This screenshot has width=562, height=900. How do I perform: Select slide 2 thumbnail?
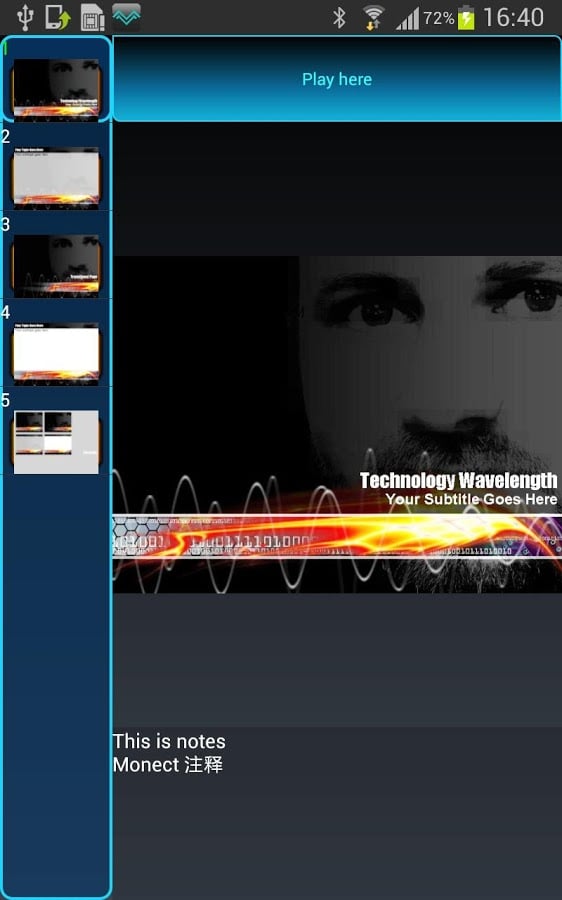point(56,177)
